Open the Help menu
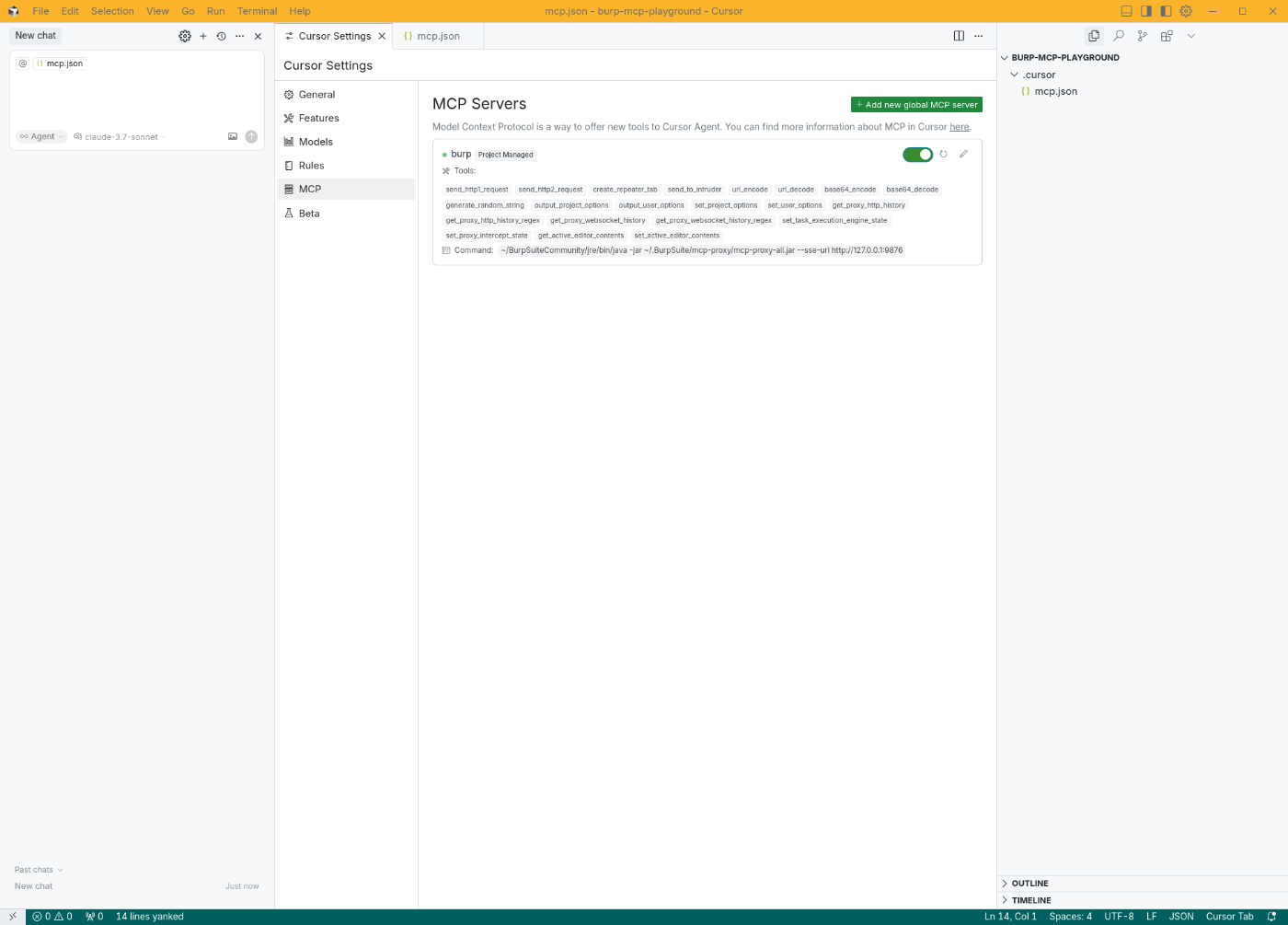1288x925 pixels. click(300, 11)
